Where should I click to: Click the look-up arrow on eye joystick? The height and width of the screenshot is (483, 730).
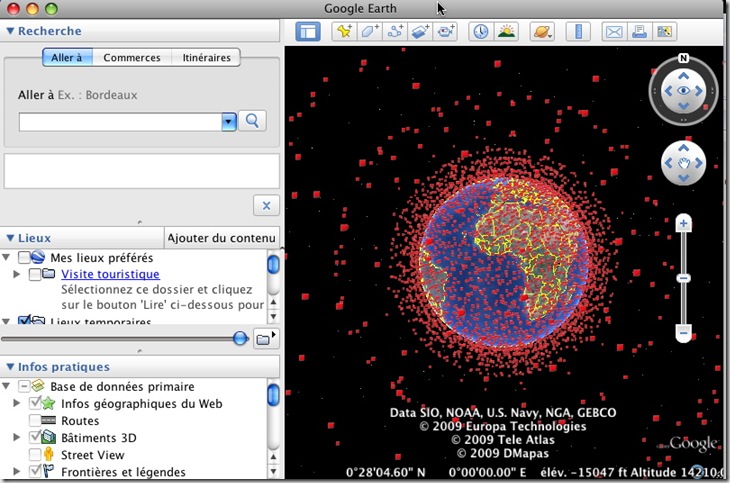click(x=683, y=75)
